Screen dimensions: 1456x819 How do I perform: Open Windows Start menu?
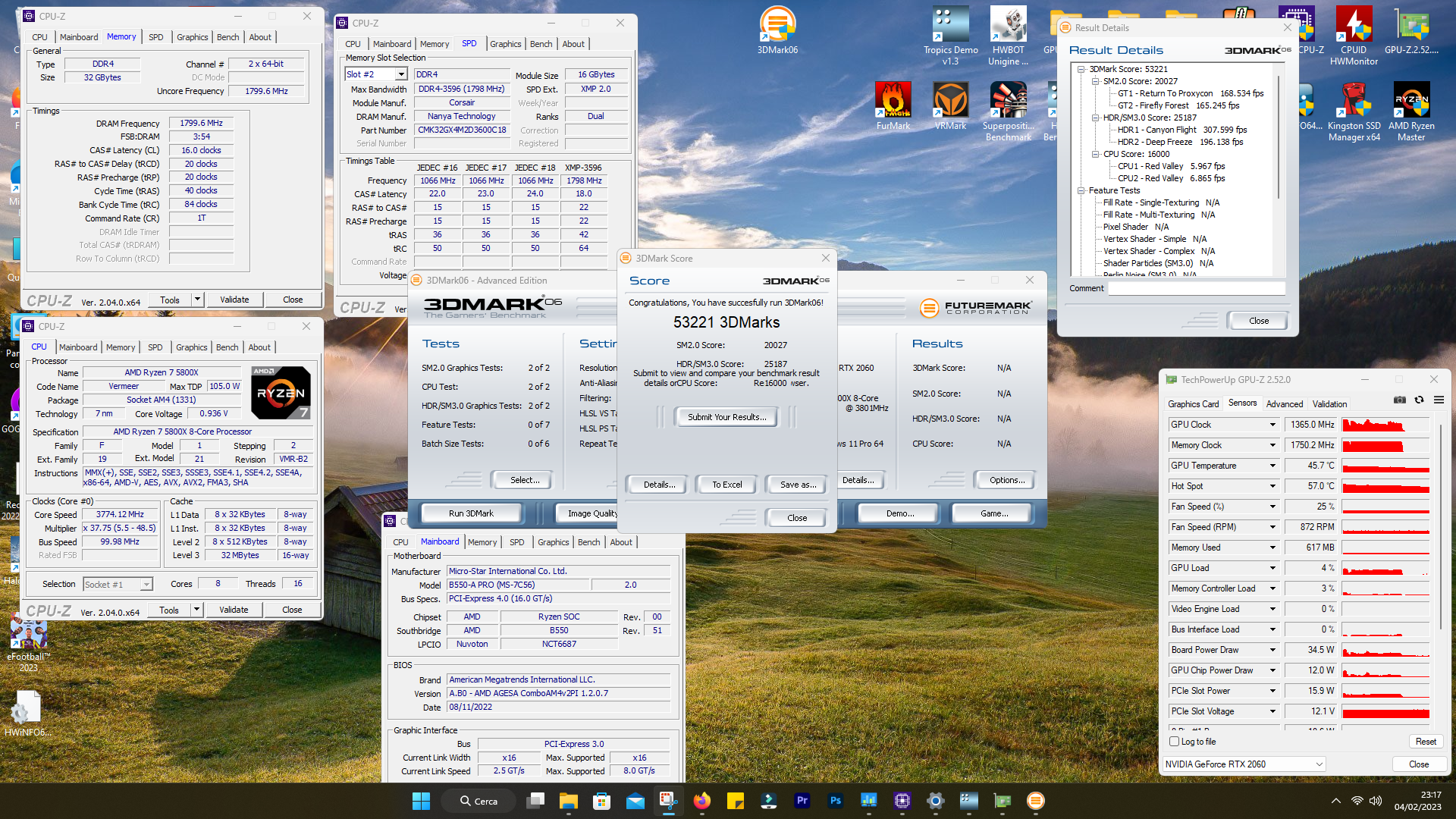point(421,801)
